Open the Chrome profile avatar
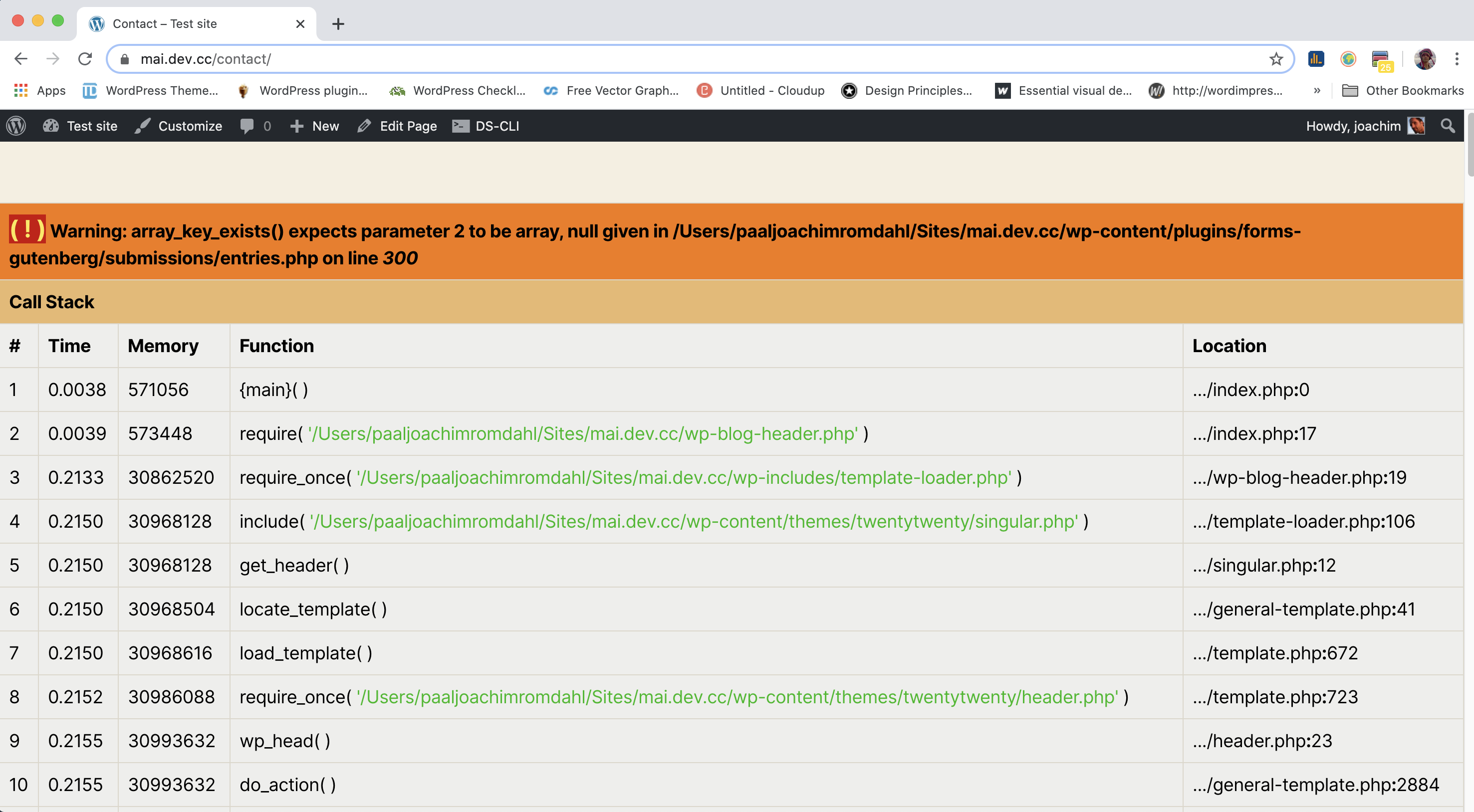 coord(1425,59)
